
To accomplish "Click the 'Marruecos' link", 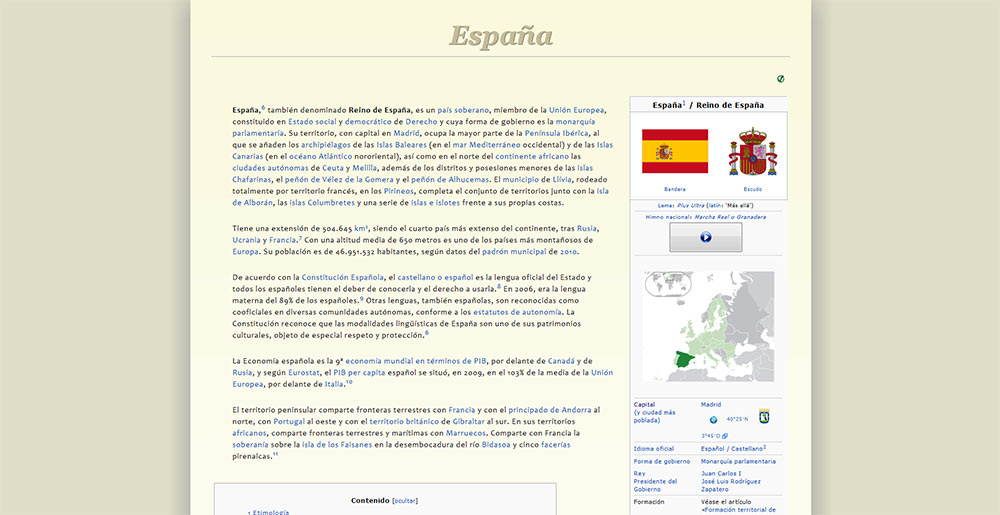I will [x=466, y=433].
